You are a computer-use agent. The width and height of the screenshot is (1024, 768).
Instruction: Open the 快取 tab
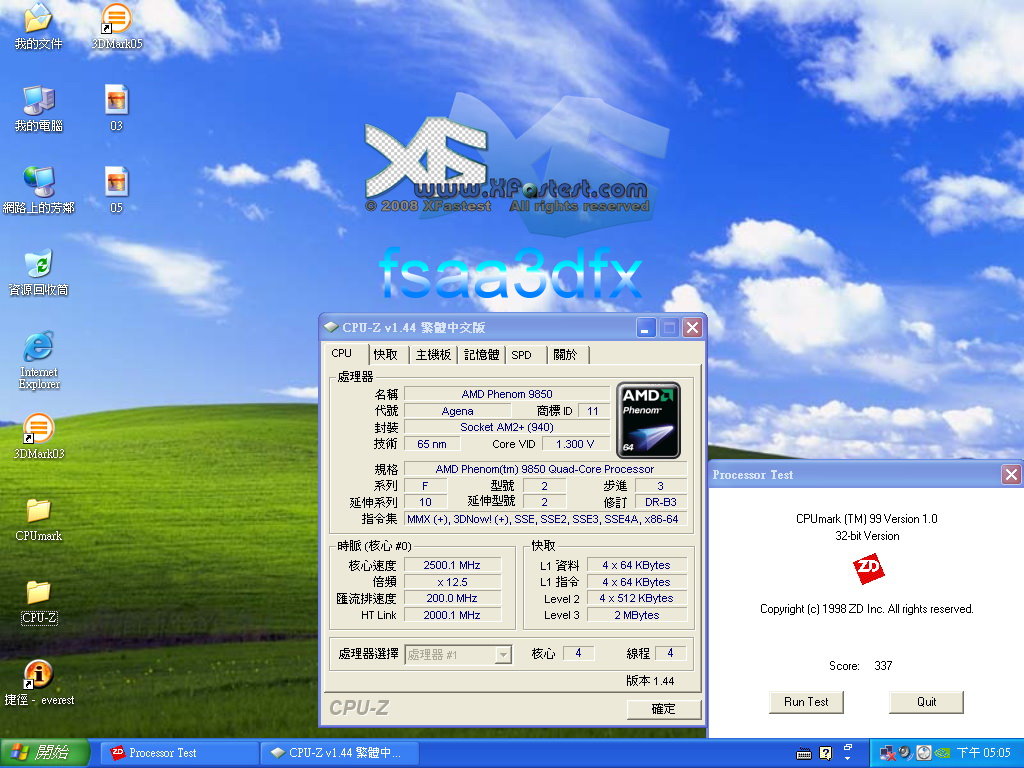coord(386,355)
